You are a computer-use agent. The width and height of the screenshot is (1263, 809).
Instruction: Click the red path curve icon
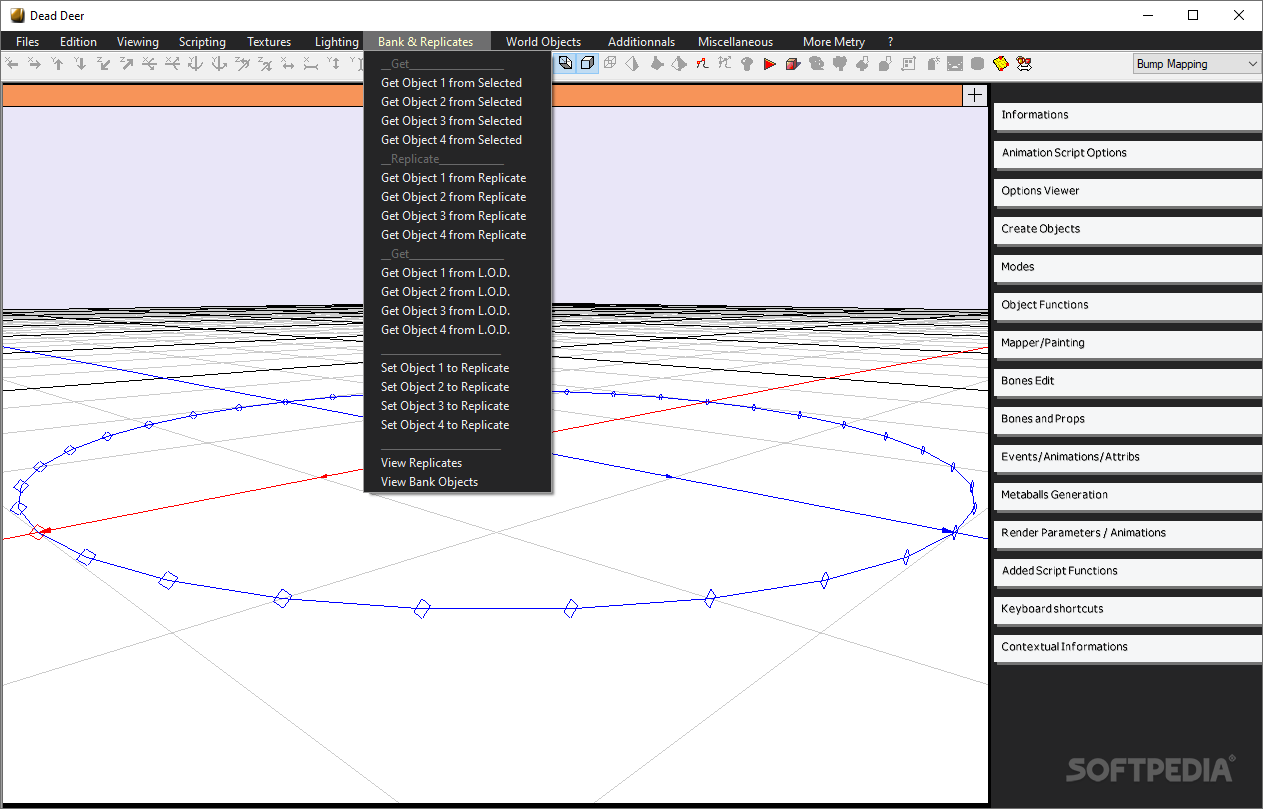pyautogui.click(x=702, y=63)
